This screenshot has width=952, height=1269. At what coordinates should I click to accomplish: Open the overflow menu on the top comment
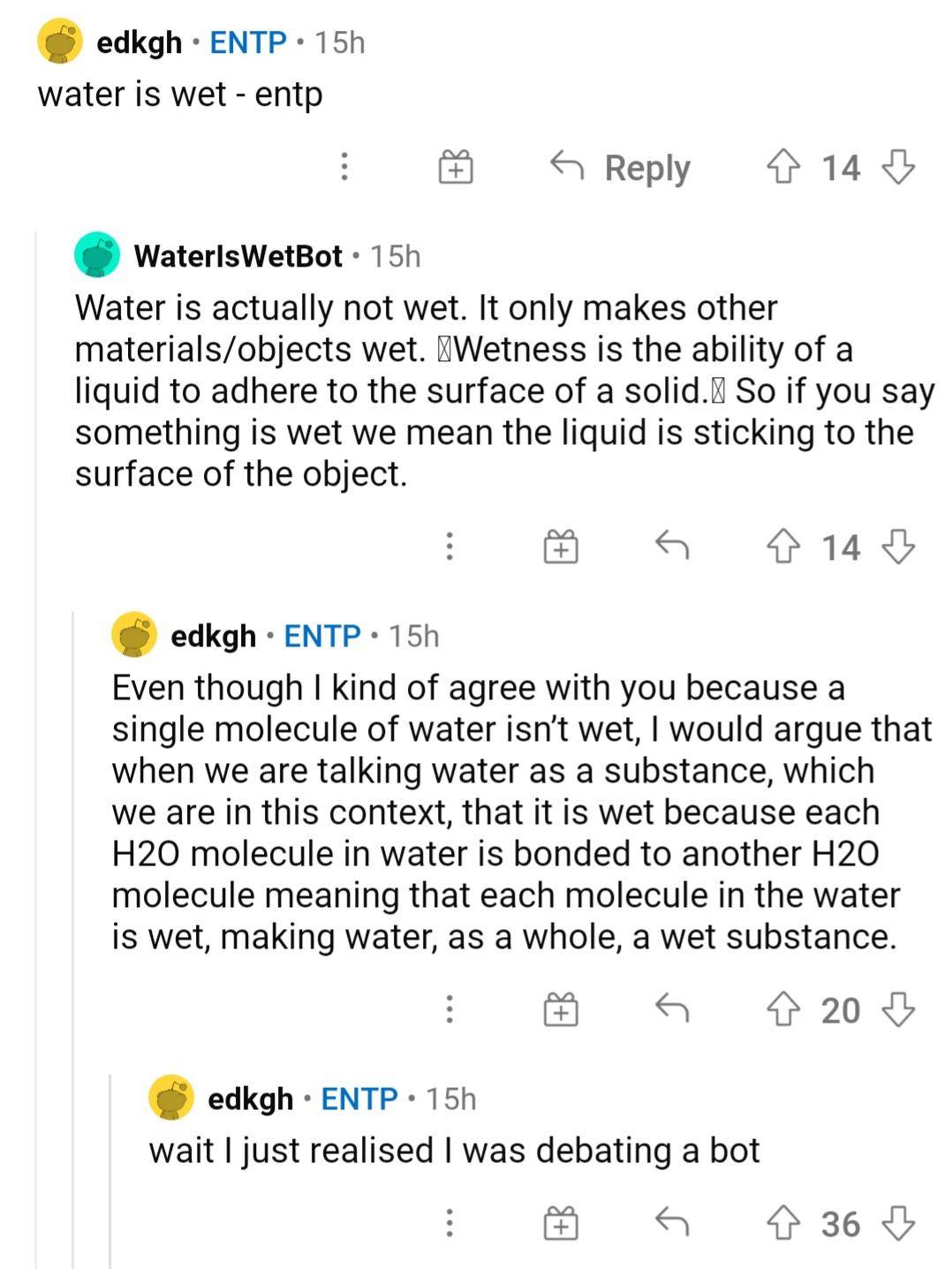tap(346, 167)
